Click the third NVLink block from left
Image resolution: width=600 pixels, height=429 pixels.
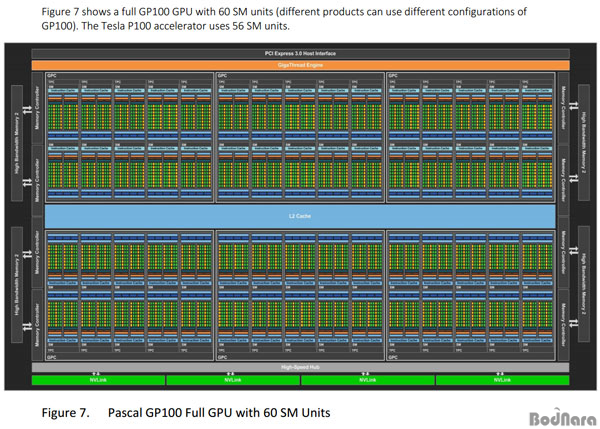pyautogui.click(x=368, y=380)
